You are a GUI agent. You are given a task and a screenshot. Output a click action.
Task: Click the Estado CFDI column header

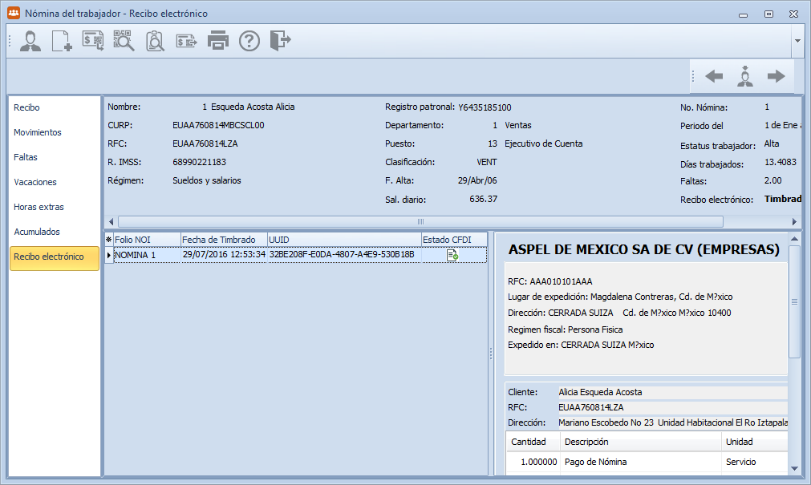coord(454,240)
